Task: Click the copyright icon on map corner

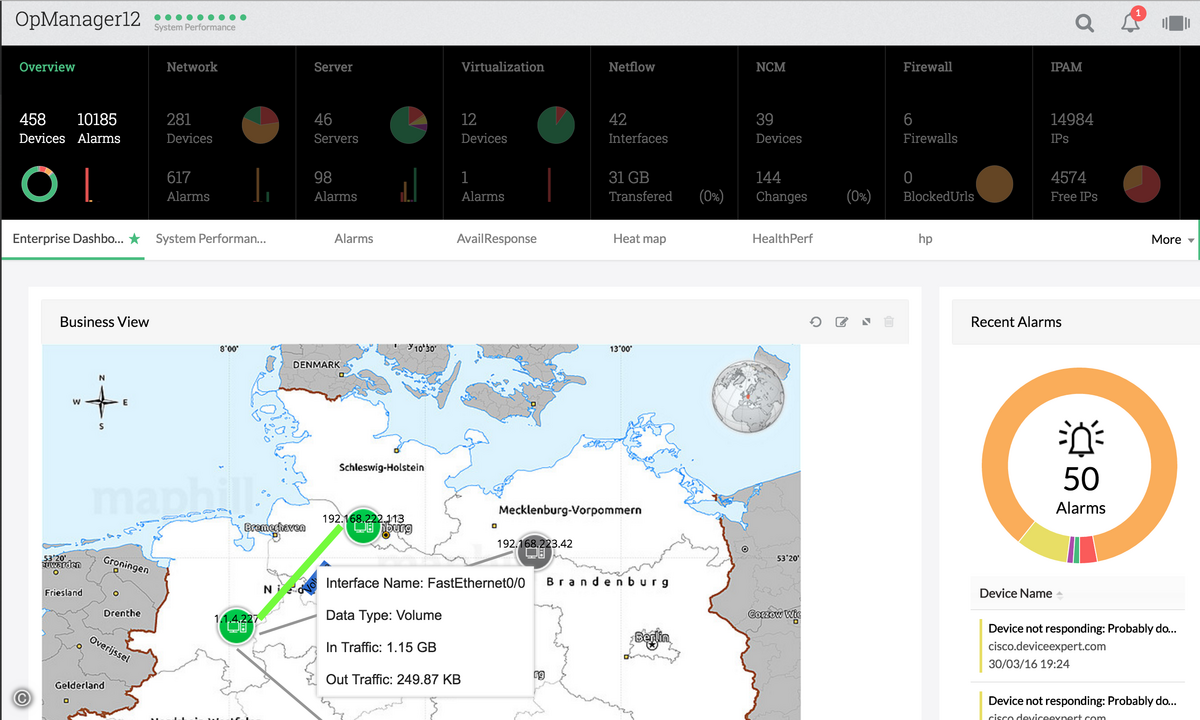Action: coord(21,699)
